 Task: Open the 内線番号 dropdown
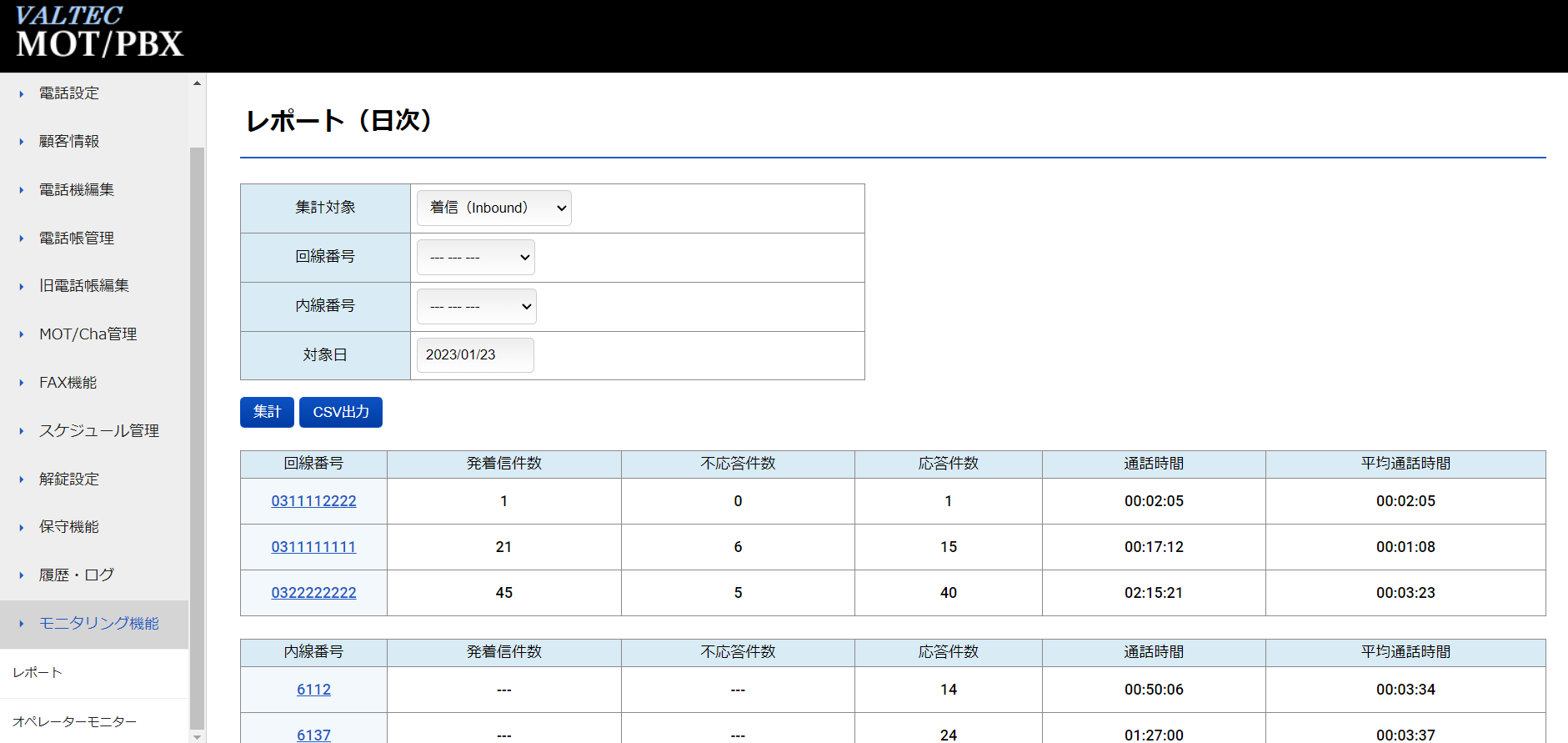point(476,307)
